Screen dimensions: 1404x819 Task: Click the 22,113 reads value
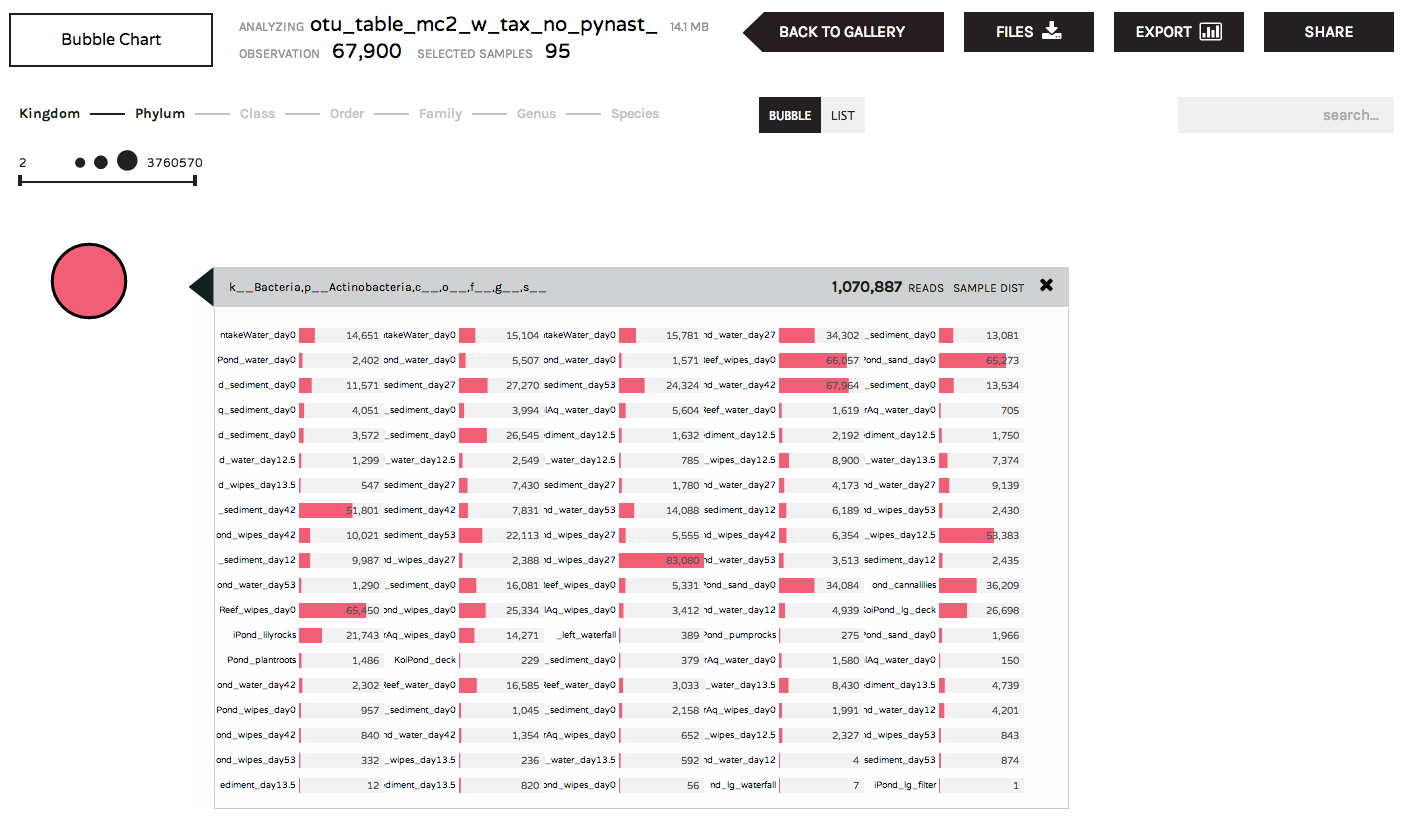[522, 535]
